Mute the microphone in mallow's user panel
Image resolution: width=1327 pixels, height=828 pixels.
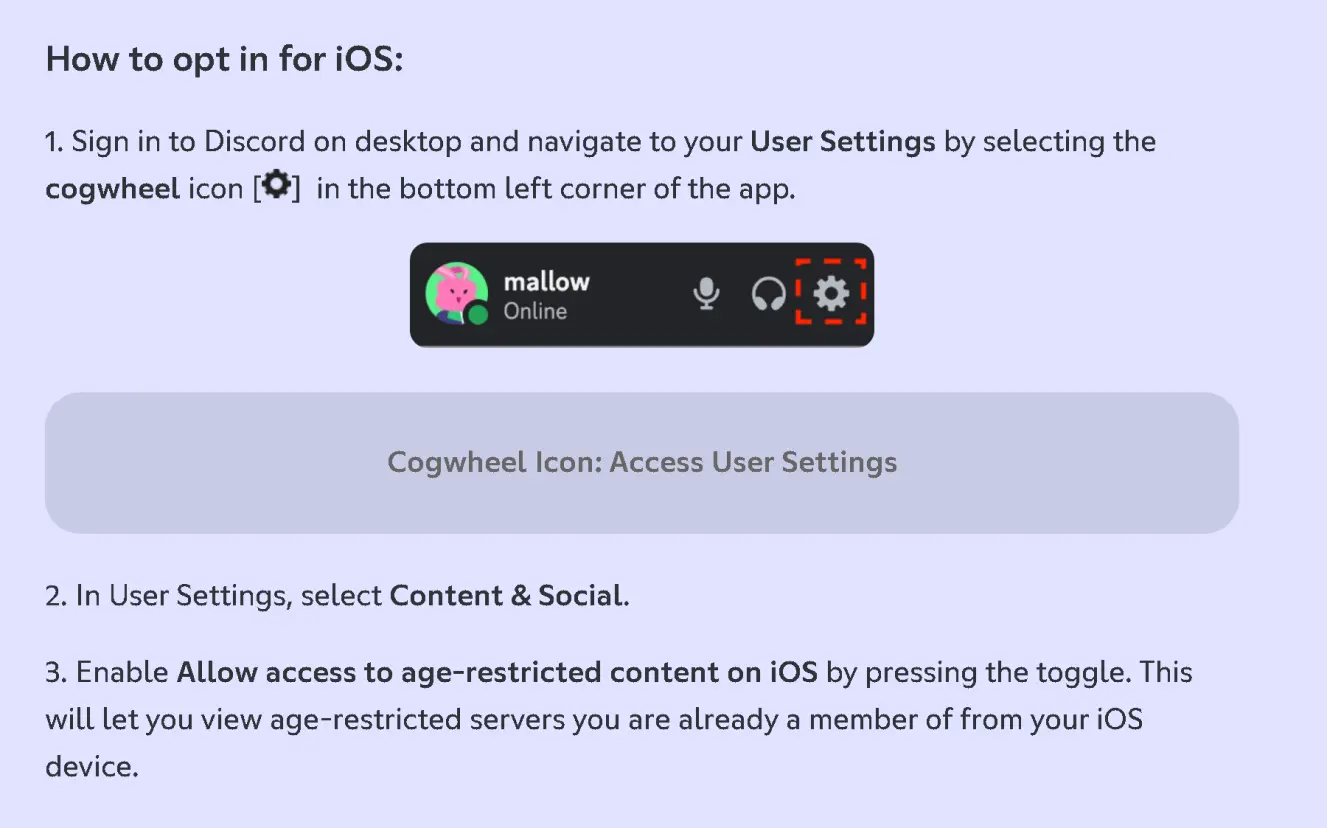706,294
